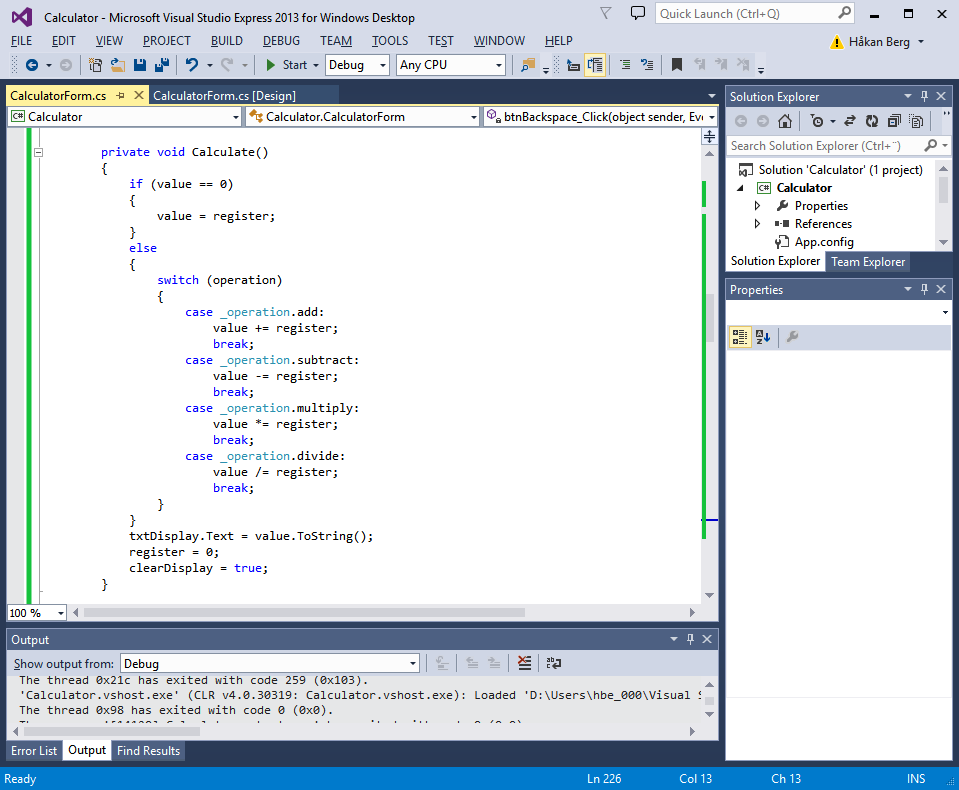Click the Solution Explorer vertical scrollbar thumb
Screen dimensions: 959x790
944,190
